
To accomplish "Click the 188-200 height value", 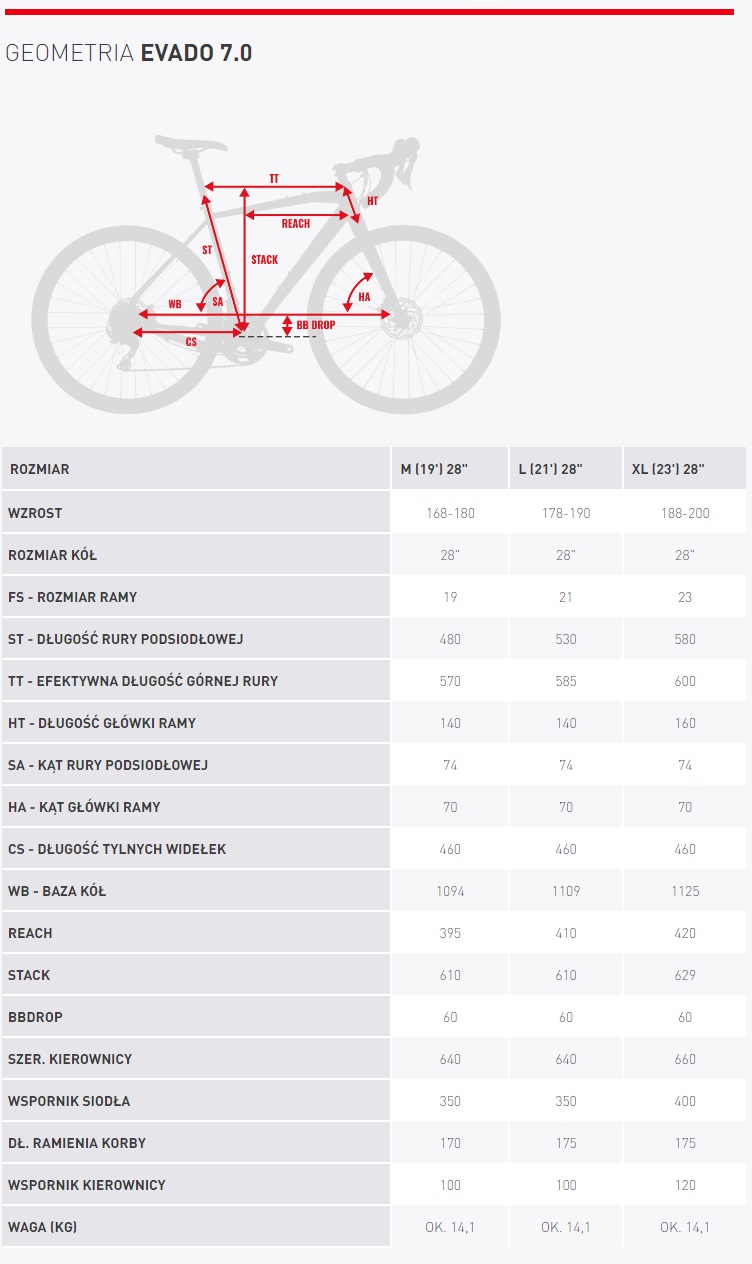I will pyautogui.click(x=685, y=513).
